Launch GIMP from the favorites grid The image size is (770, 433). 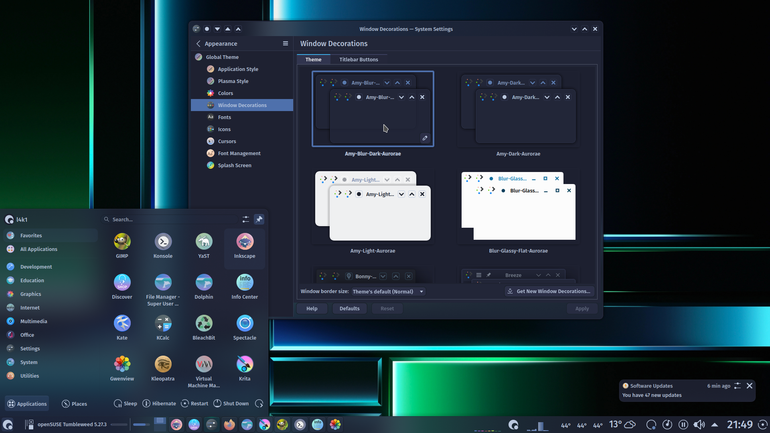122,242
